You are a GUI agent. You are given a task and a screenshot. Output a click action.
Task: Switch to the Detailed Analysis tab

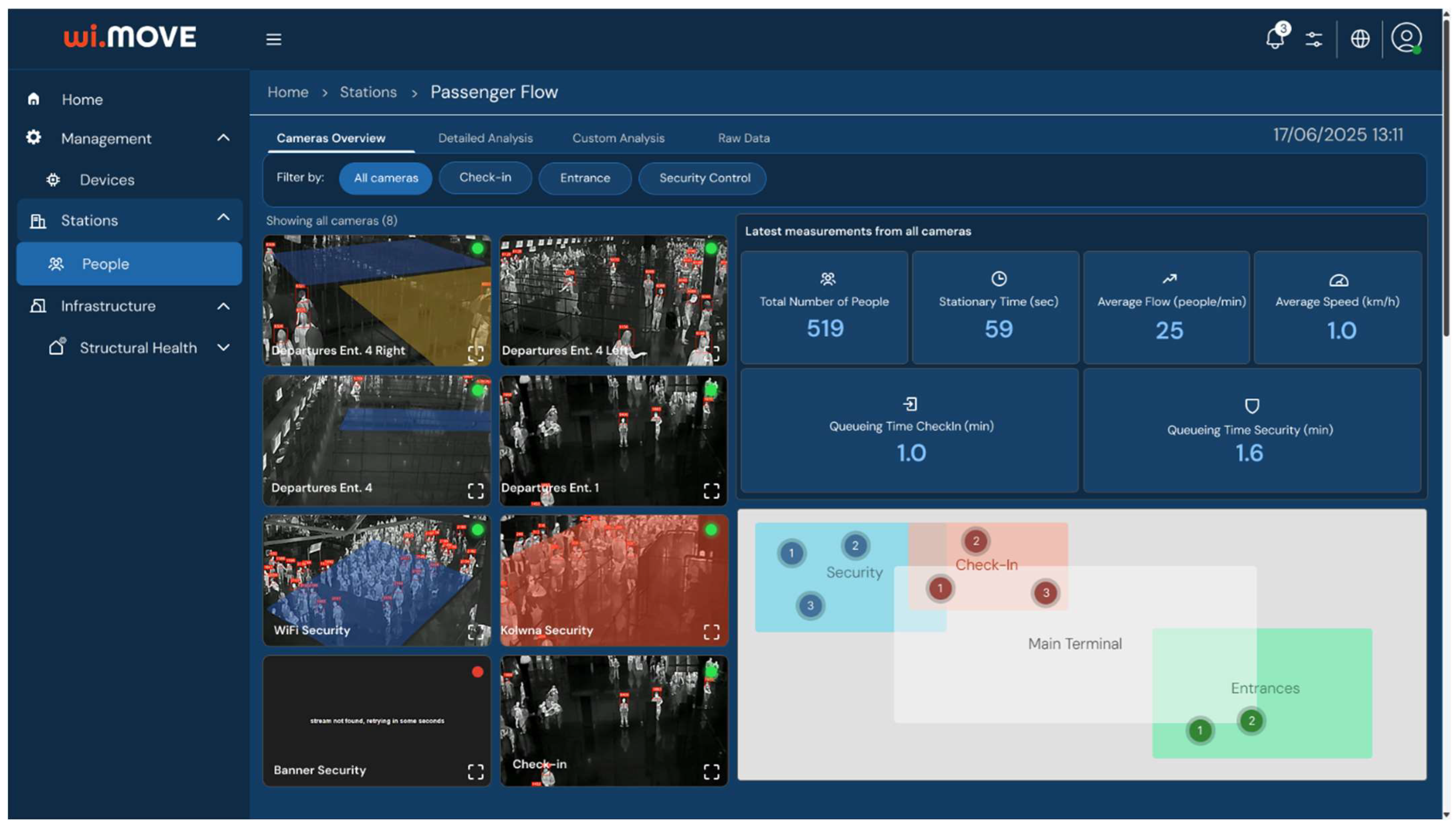[x=485, y=138]
